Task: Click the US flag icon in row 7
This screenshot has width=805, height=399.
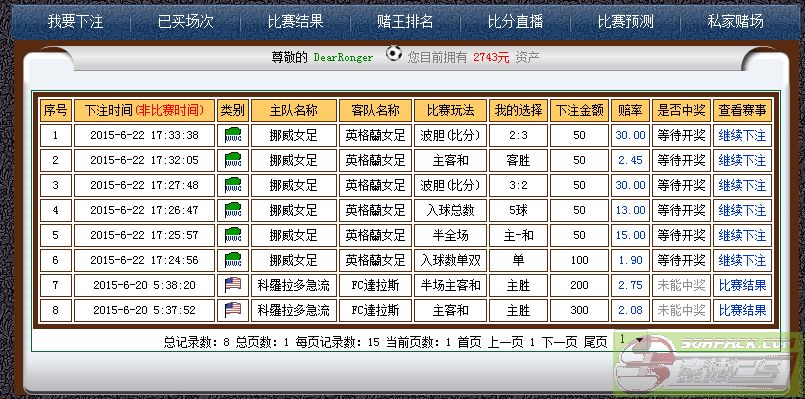Action: click(233, 285)
